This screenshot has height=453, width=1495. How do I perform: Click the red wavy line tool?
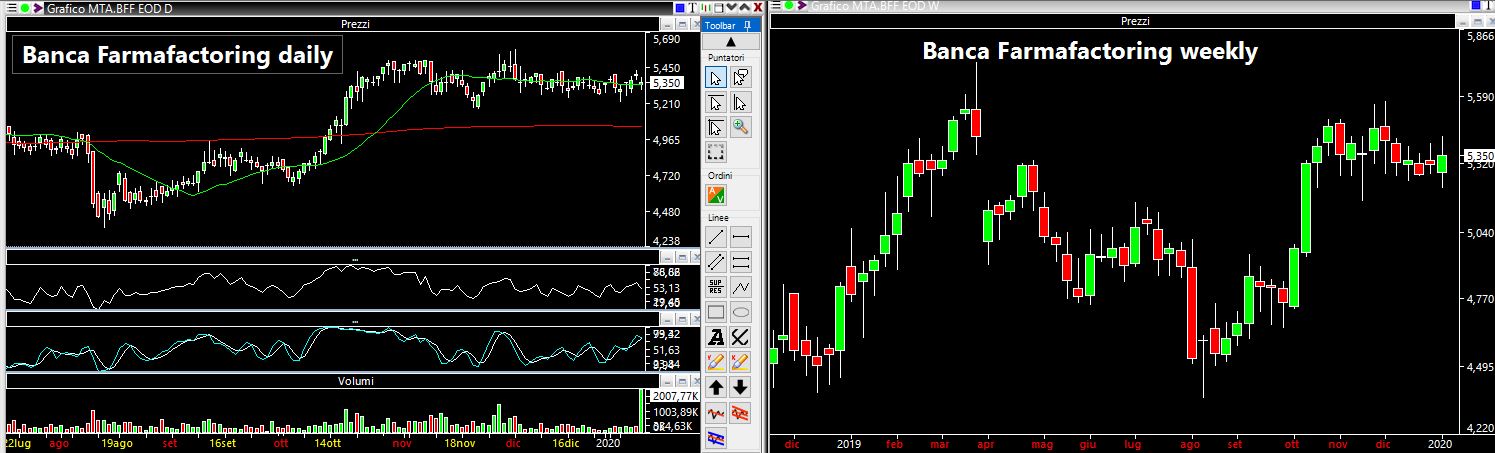(716, 412)
